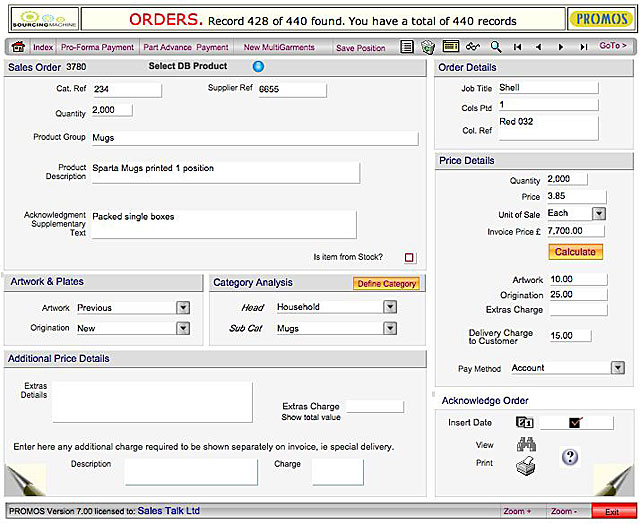Open Pro-Forma Payment
The height and width of the screenshot is (524, 640).
97,47
